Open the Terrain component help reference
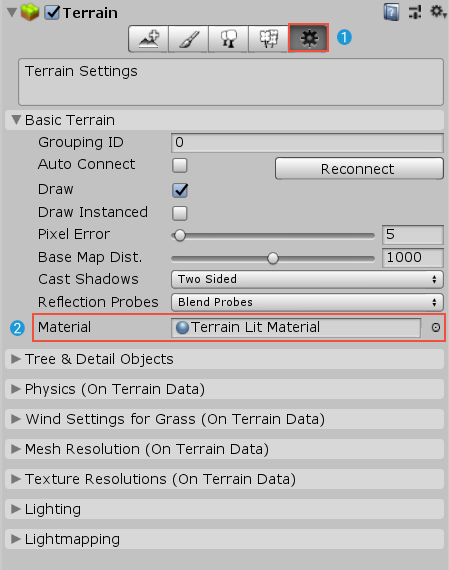449x570 pixels. pos(391,12)
